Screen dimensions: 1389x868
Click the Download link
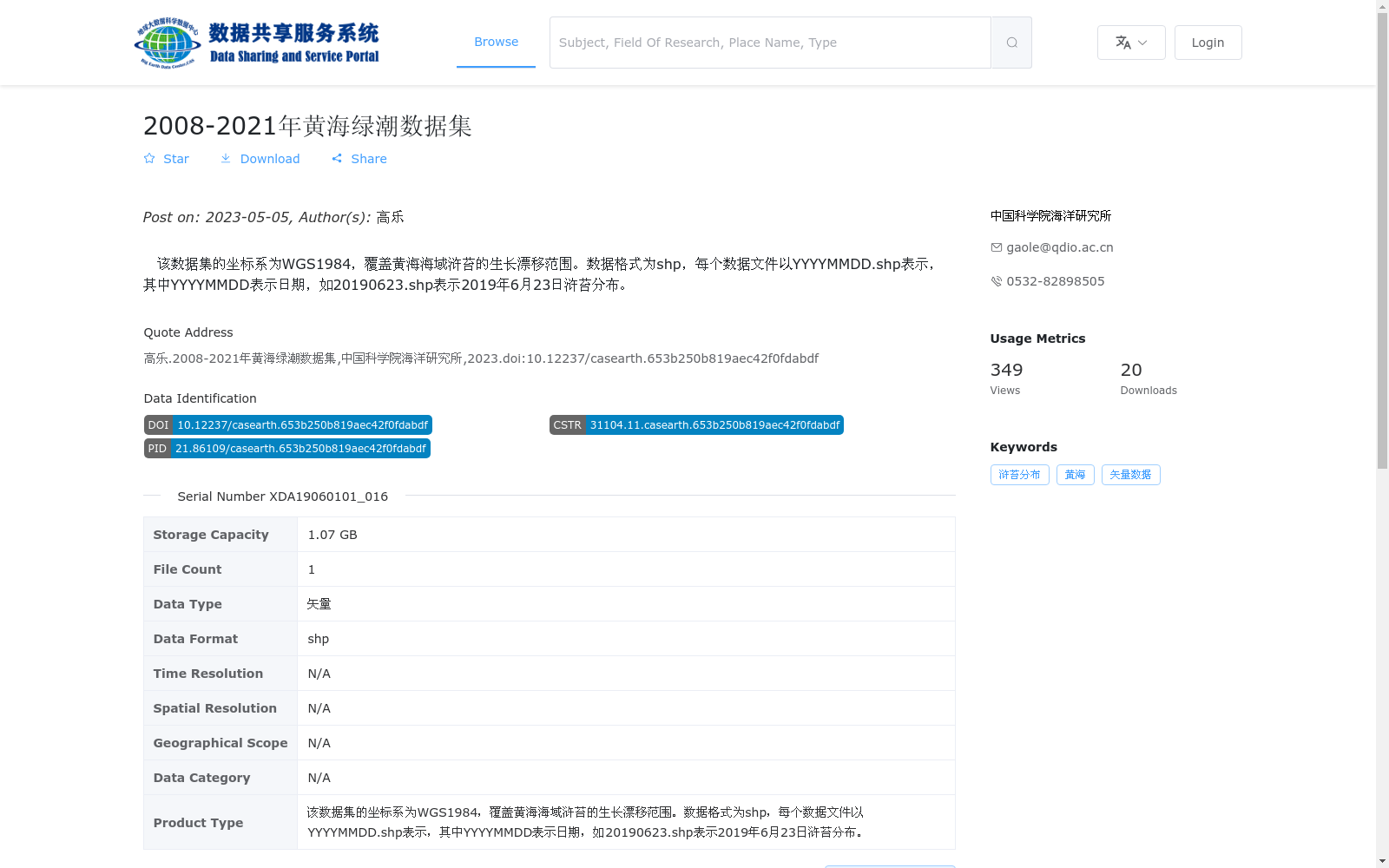click(260, 159)
